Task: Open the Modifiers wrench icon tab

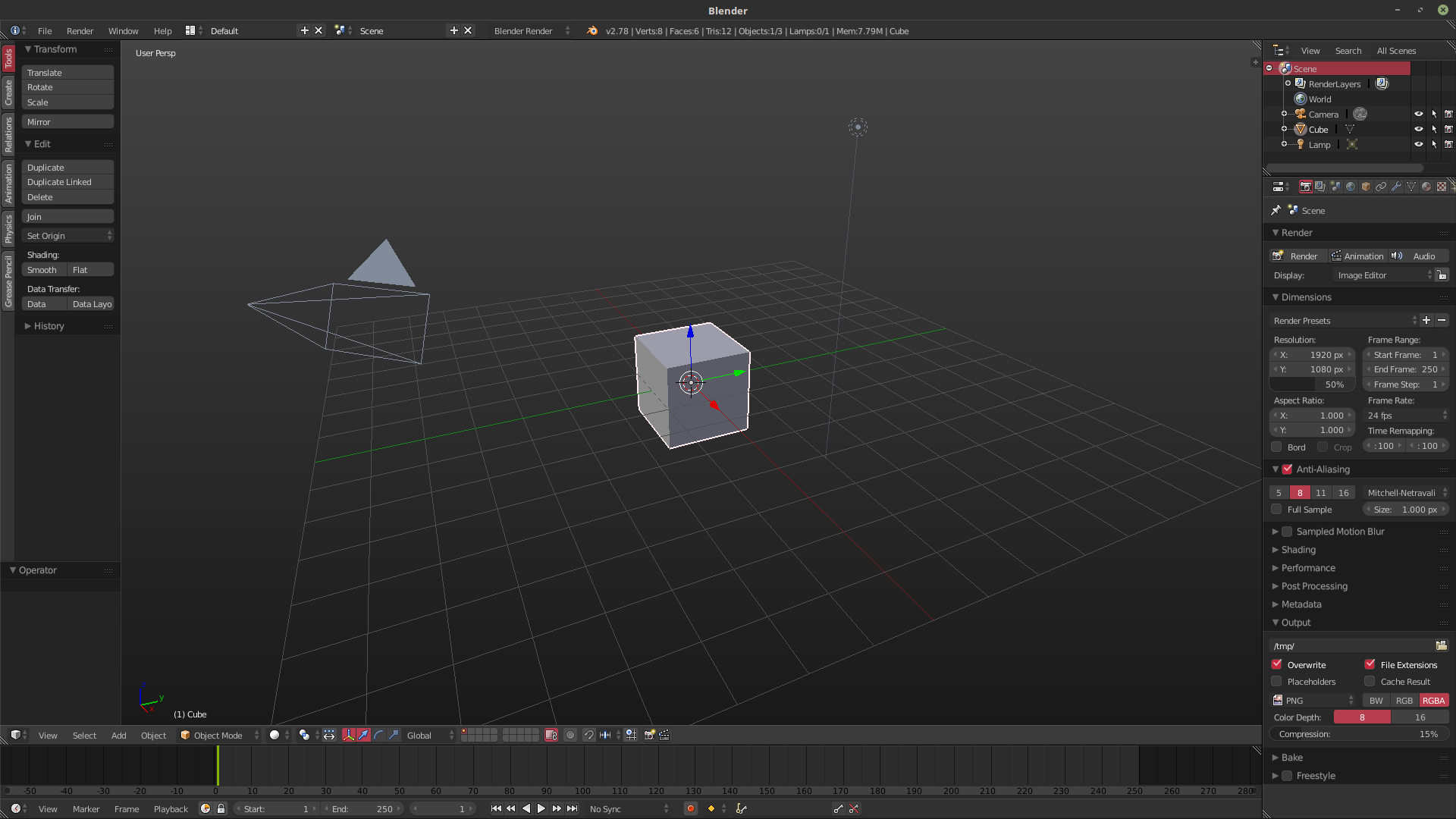Action: pos(1396,187)
